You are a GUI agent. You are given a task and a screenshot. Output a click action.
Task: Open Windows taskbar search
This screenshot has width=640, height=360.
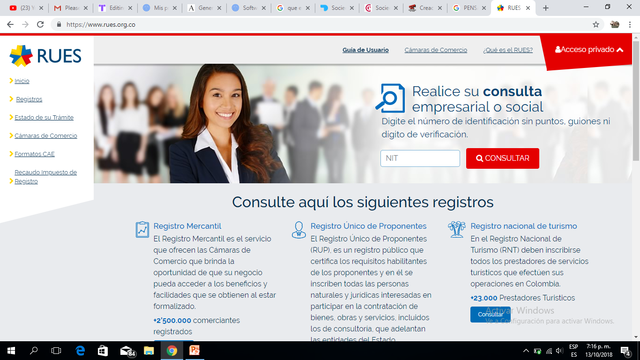coord(34,351)
